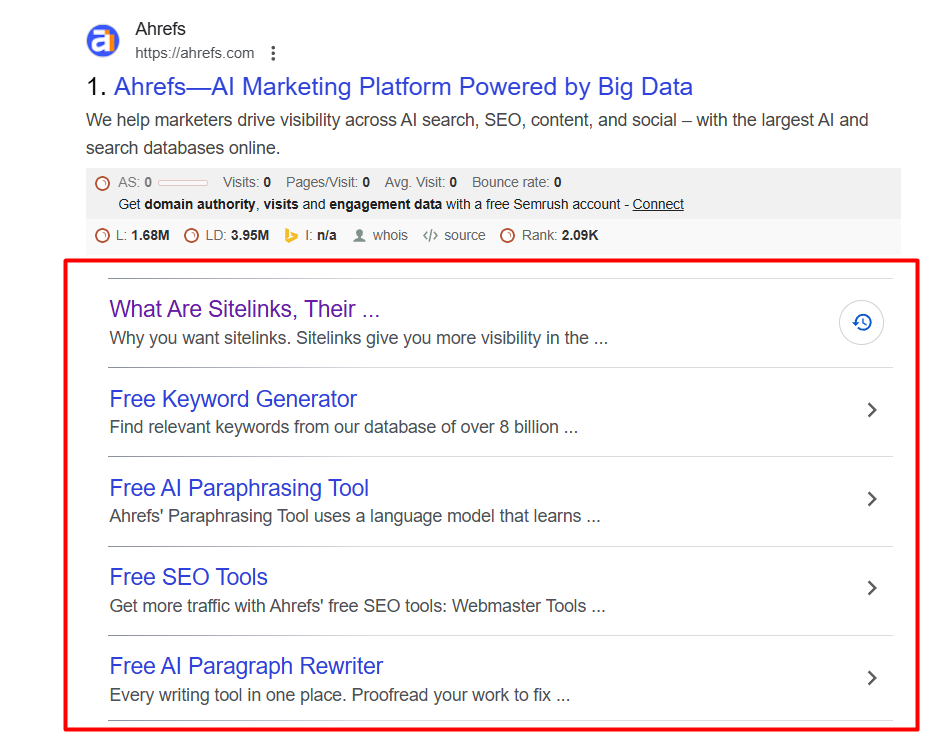This screenshot has width=939, height=741.
Task: Open the main Ahrefs AI Marketing Platform title
Action: (403, 87)
